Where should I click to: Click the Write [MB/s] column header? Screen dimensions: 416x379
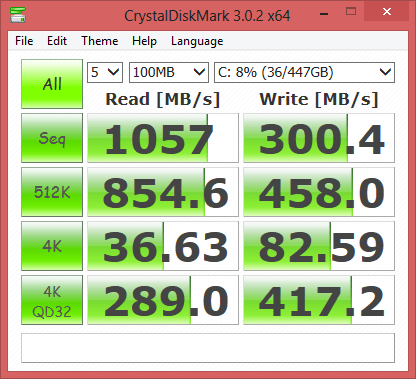point(319,99)
